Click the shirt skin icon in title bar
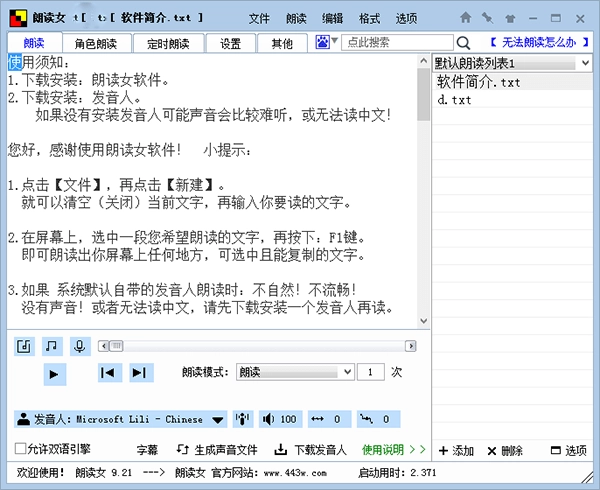The width and height of the screenshot is (600, 490). point(508,18)
